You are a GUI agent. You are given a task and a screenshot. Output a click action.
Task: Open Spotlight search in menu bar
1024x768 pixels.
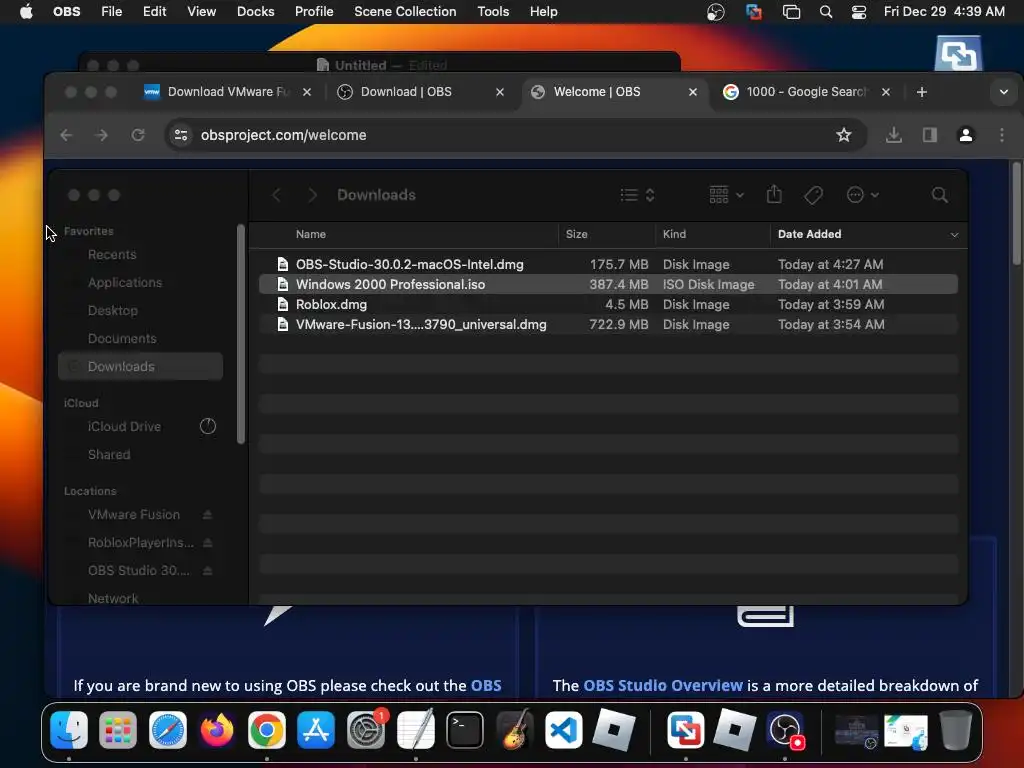(825, 12)
